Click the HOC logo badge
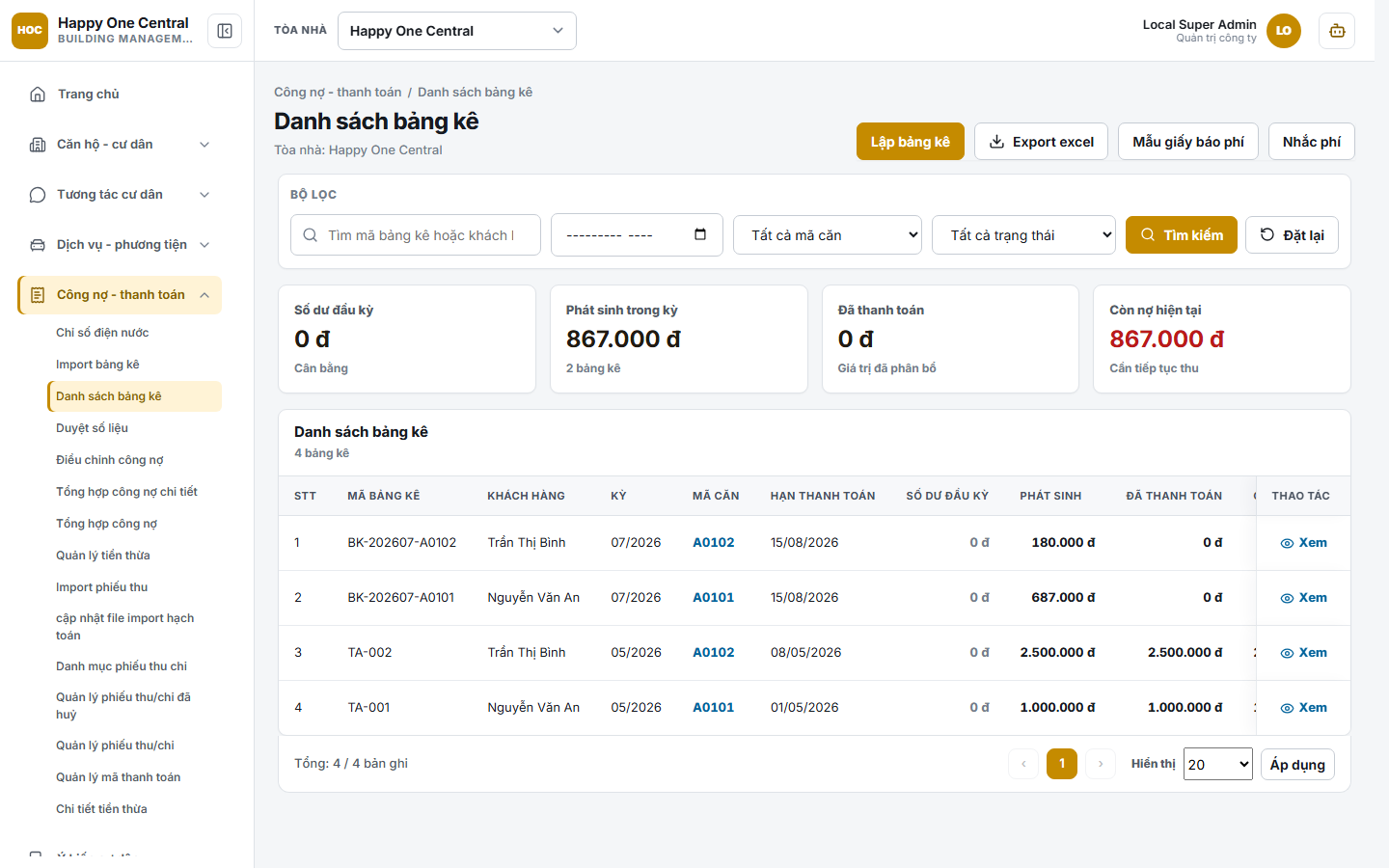This screenshot has height=868, width=1389. [30, 31]
